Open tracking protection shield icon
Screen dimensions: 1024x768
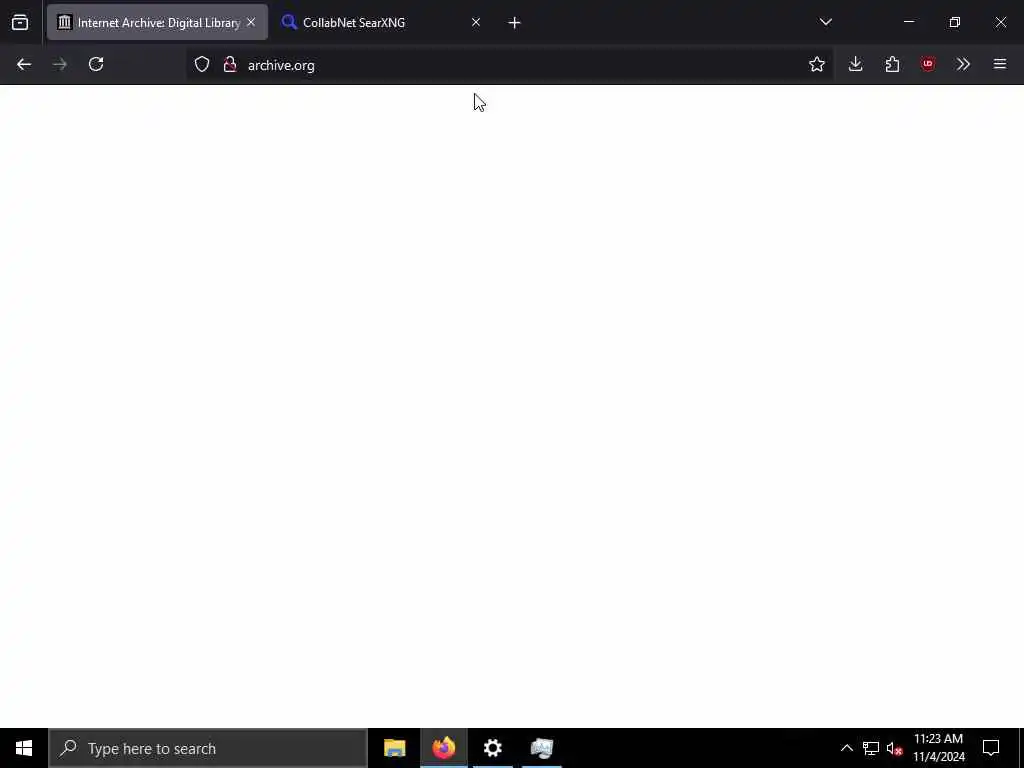[x=202, y=64]
